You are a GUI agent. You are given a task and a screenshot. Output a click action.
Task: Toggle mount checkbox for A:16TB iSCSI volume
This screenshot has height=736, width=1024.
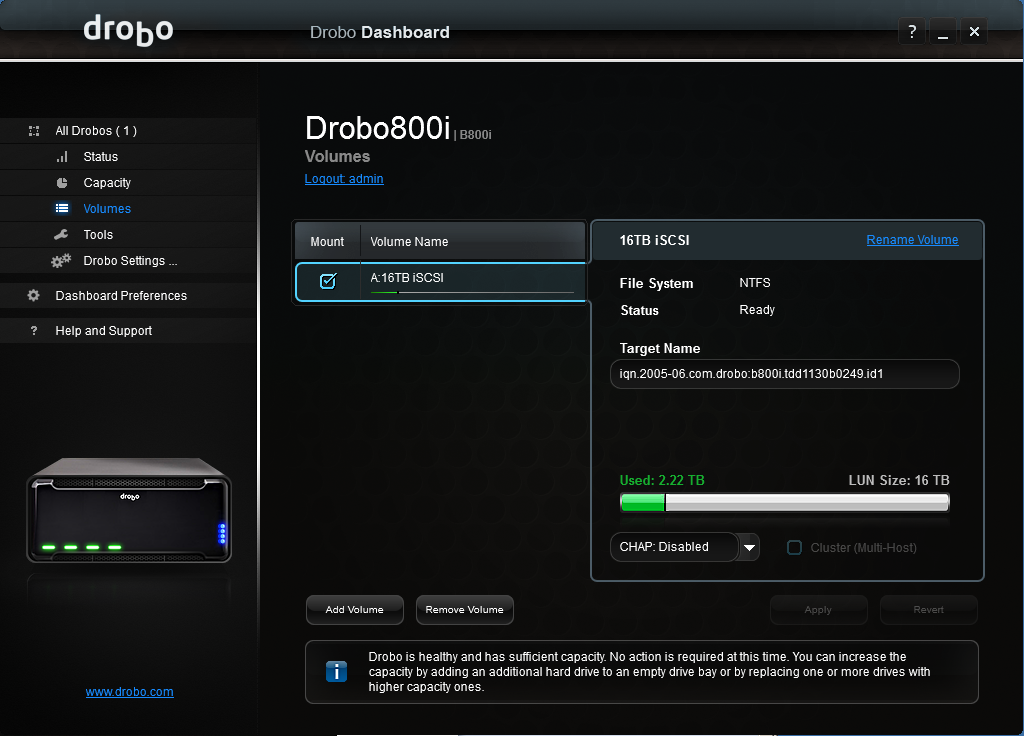[x=328, y=281]
